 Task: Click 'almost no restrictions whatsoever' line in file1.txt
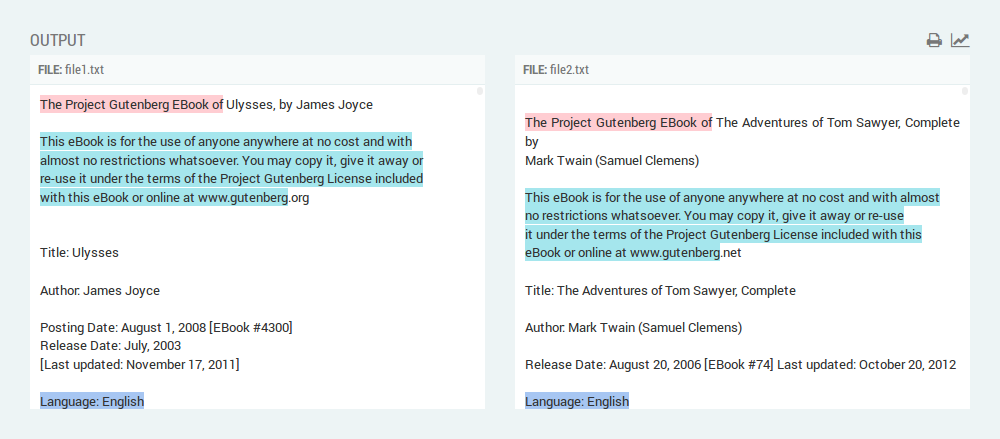tap(232, 160)
